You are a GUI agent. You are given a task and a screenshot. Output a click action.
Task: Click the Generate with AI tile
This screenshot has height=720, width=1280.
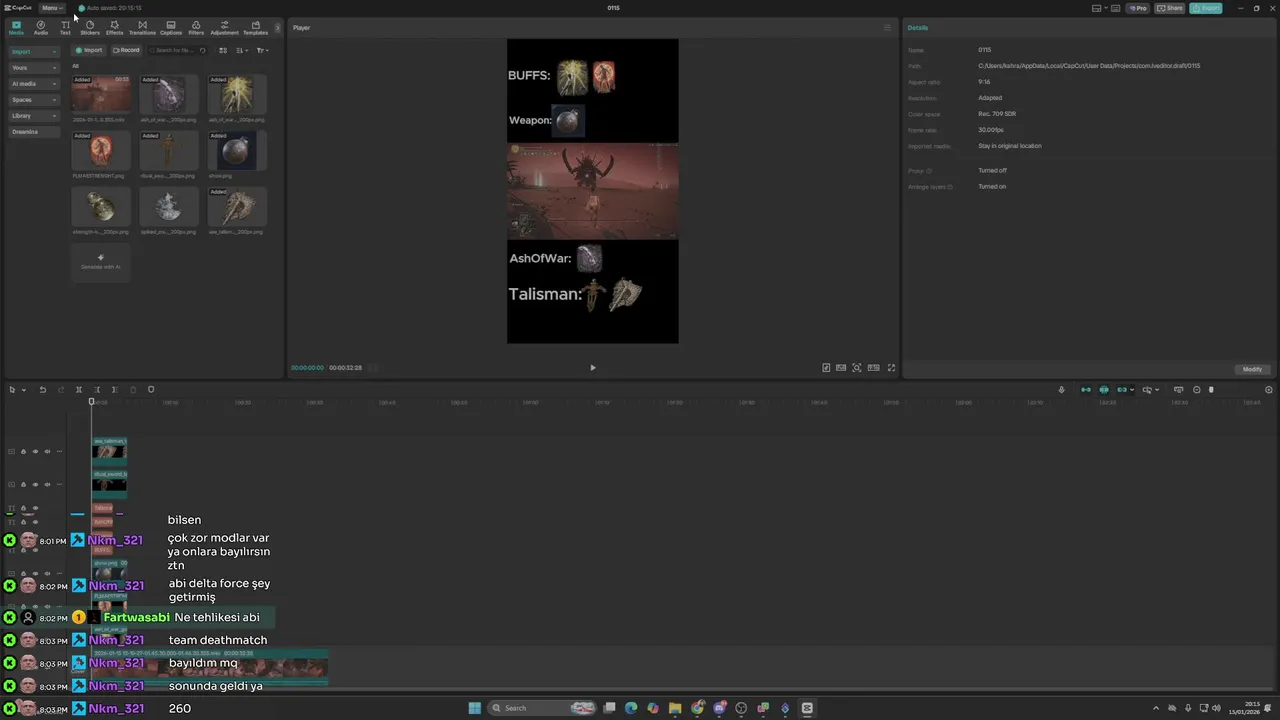(x=101, y=262)
